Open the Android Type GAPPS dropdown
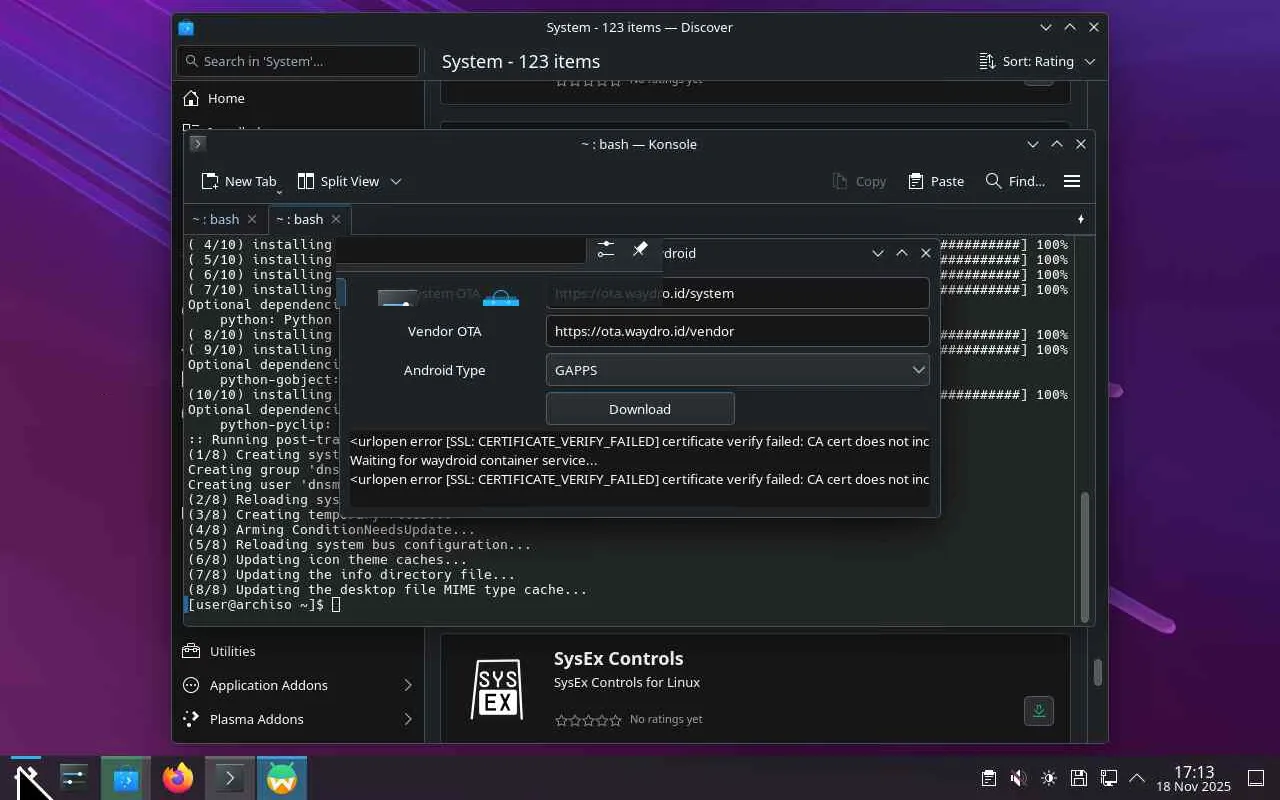Viewport: 1280px width, 800px height. pos(737,370)
